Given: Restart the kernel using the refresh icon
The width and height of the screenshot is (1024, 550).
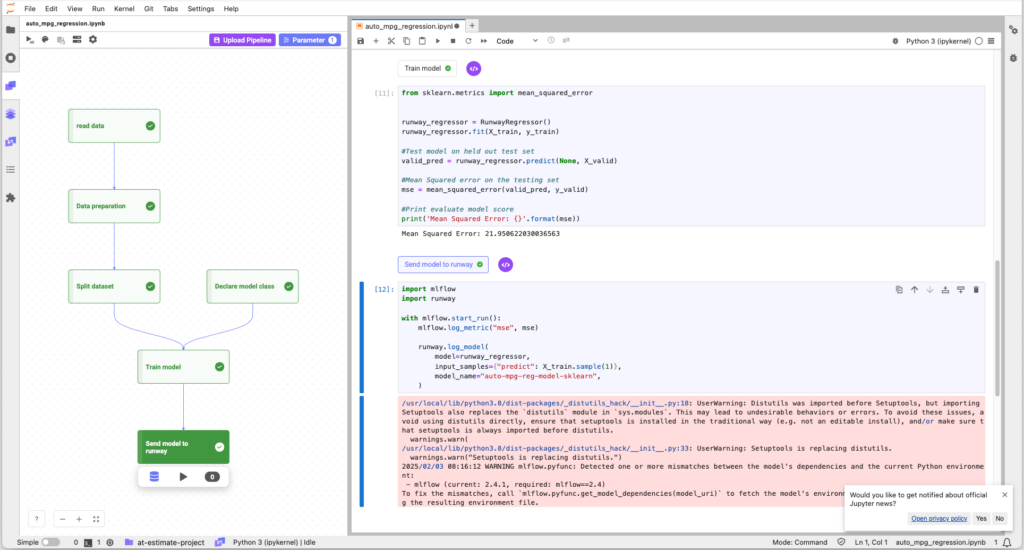Looking at the screenshot, I should click(x=468, y=41).
